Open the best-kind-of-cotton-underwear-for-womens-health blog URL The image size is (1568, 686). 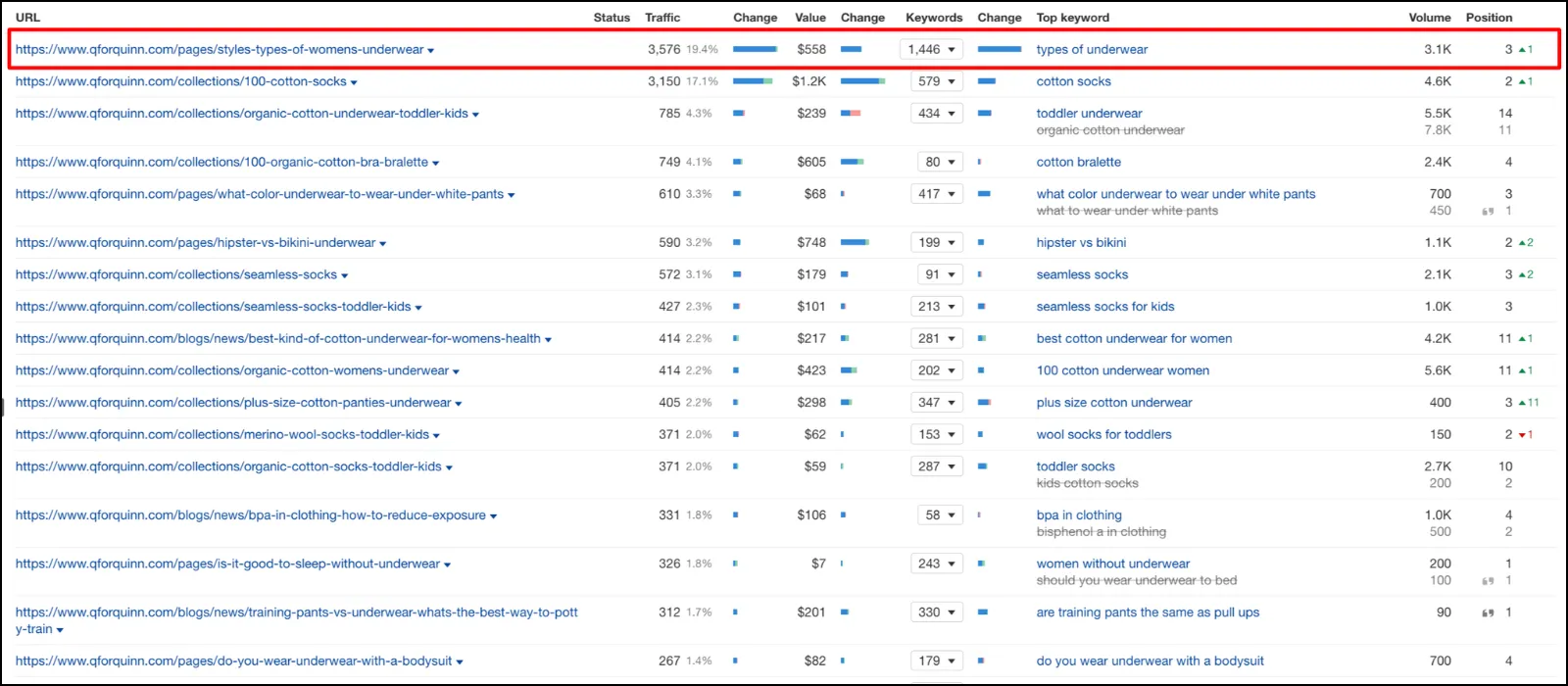coord(278,338)
